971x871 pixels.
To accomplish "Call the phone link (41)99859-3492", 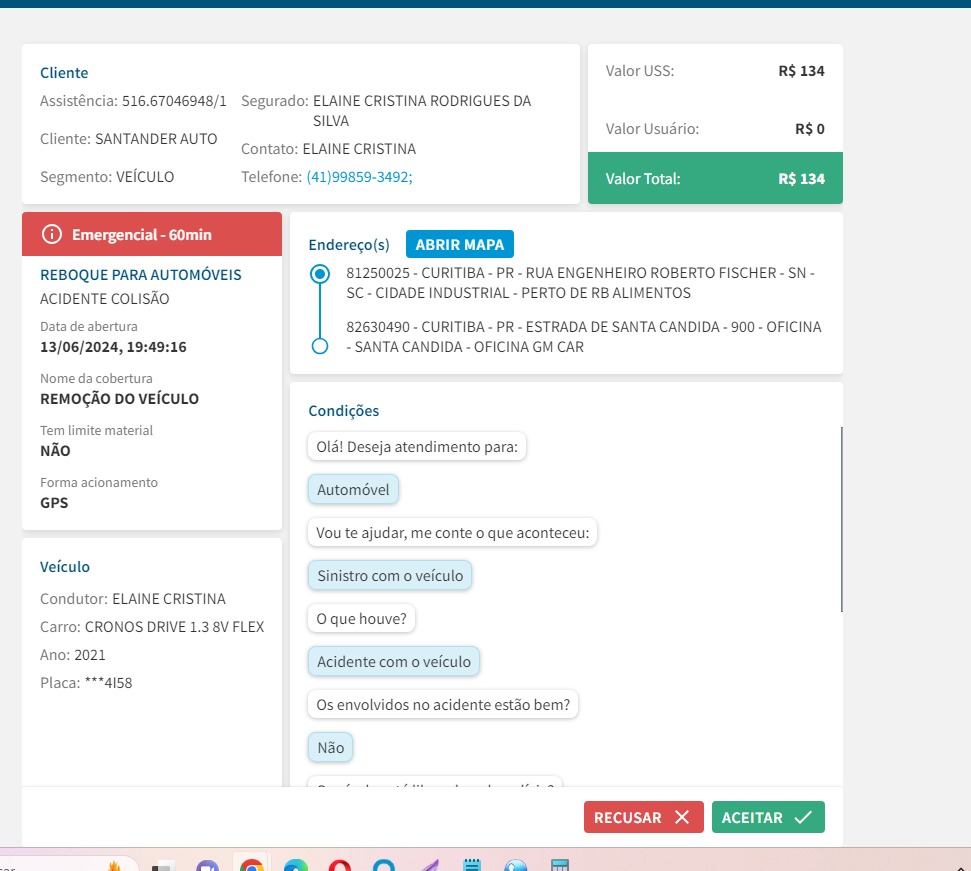I will pos(359,177).
